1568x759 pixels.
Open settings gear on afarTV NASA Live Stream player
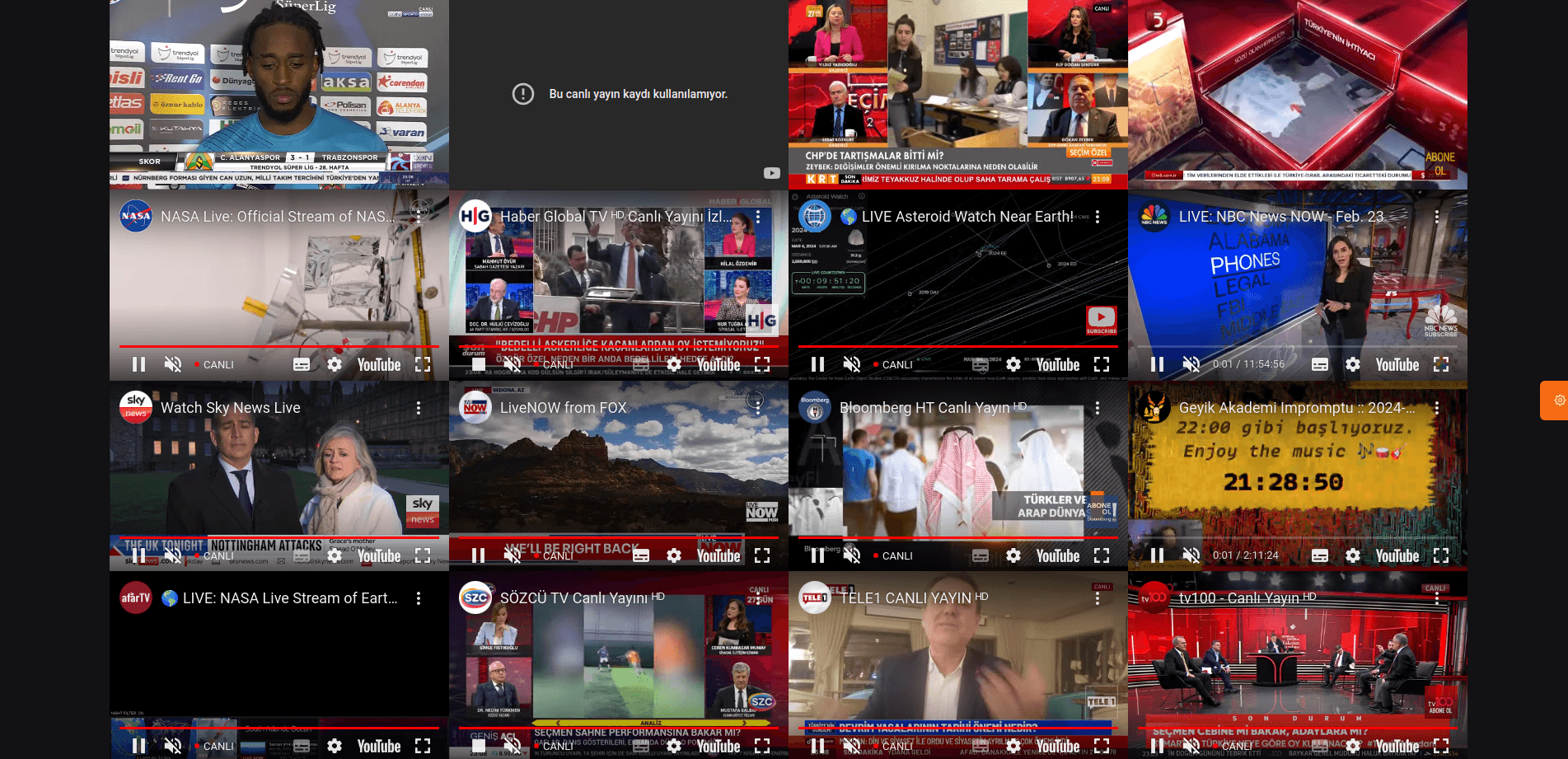pos(335,746)
